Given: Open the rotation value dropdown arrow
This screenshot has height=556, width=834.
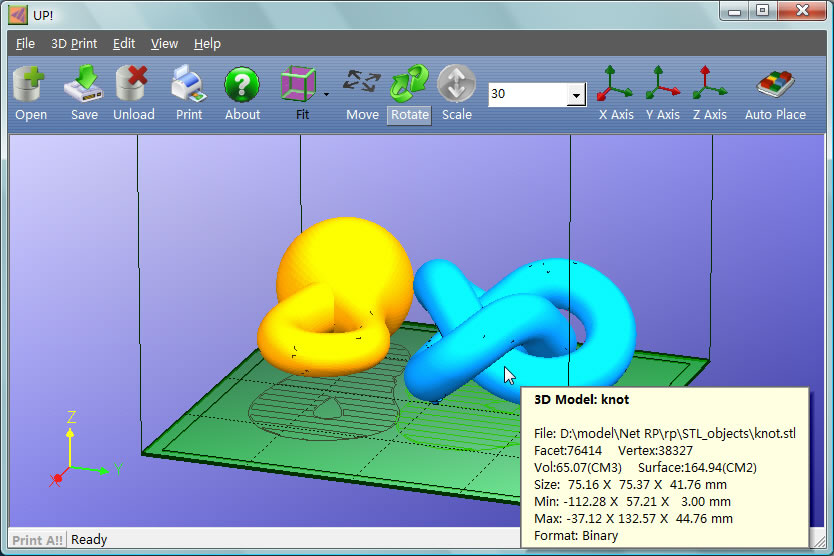Looking at the screenshot, I should 576,95.
